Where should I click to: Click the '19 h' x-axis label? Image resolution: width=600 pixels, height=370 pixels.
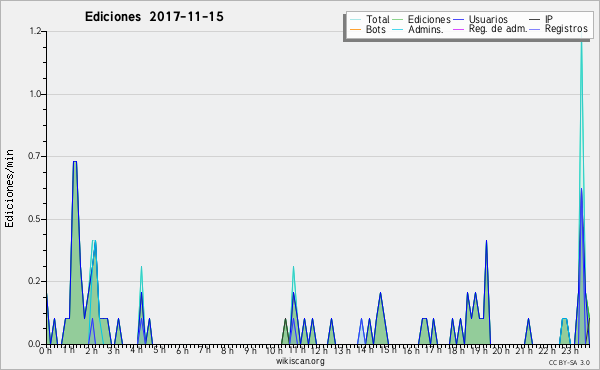[478, 350]
